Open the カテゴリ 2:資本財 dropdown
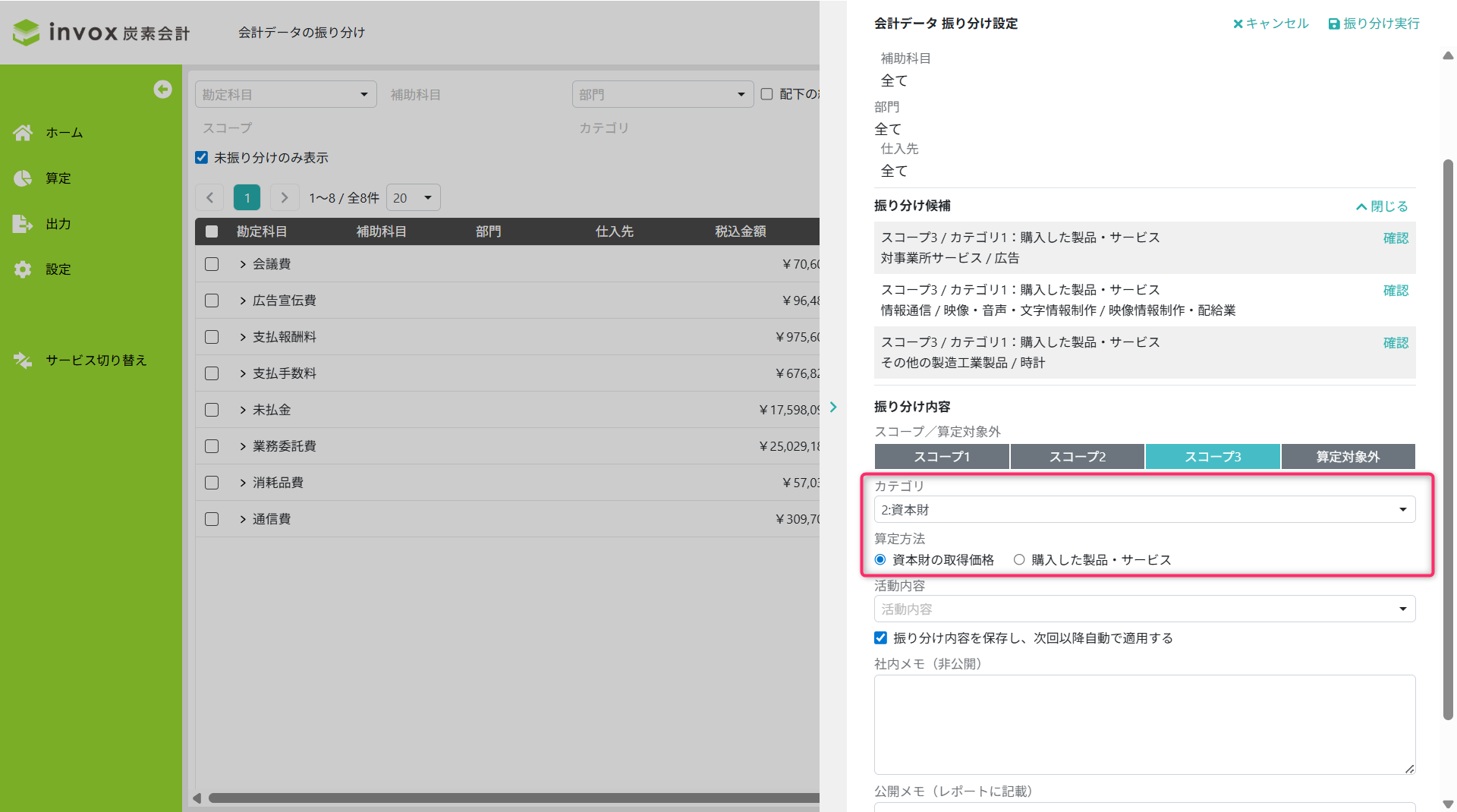 click(1144, 510)
